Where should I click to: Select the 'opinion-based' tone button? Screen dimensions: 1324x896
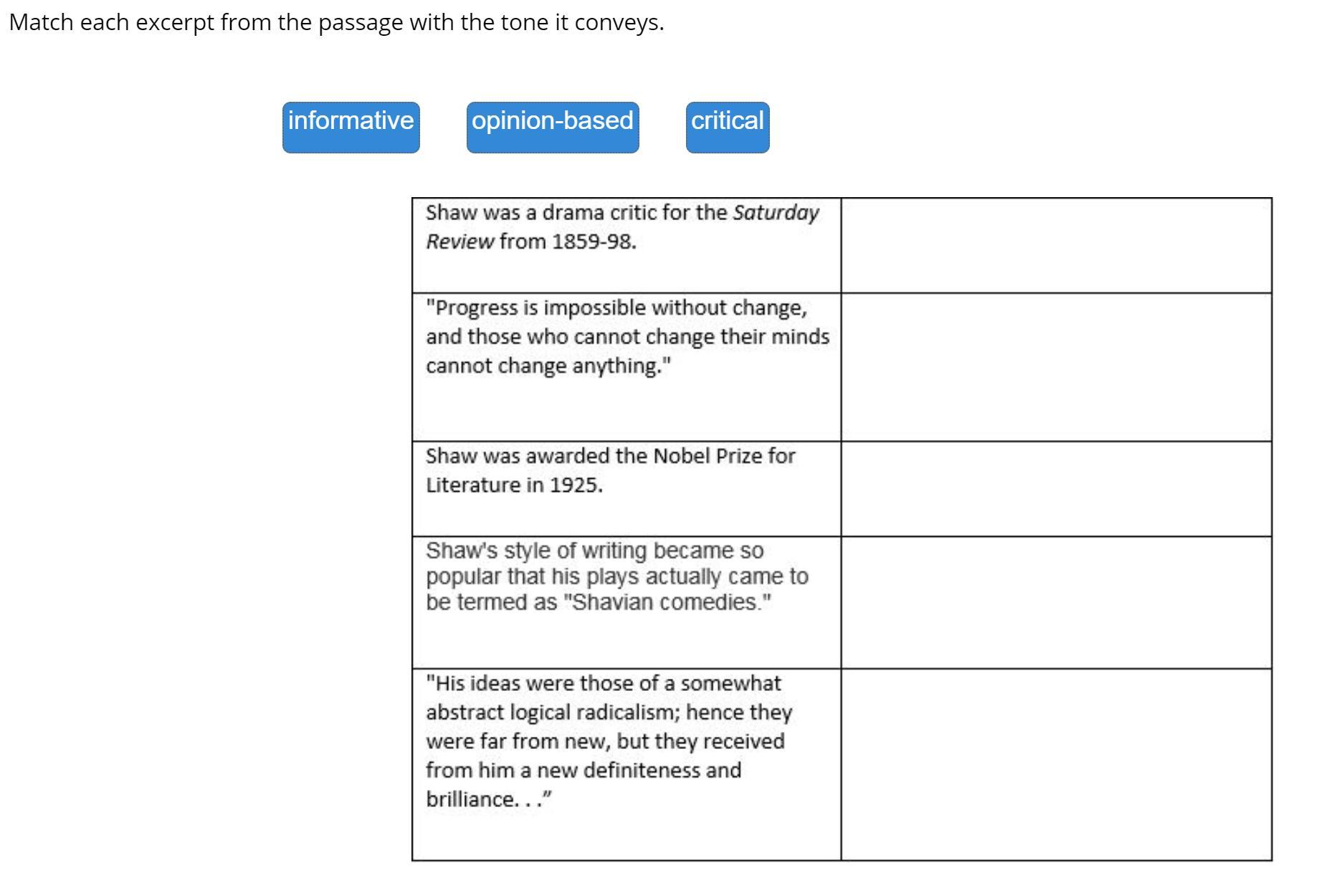click(552, 127)
